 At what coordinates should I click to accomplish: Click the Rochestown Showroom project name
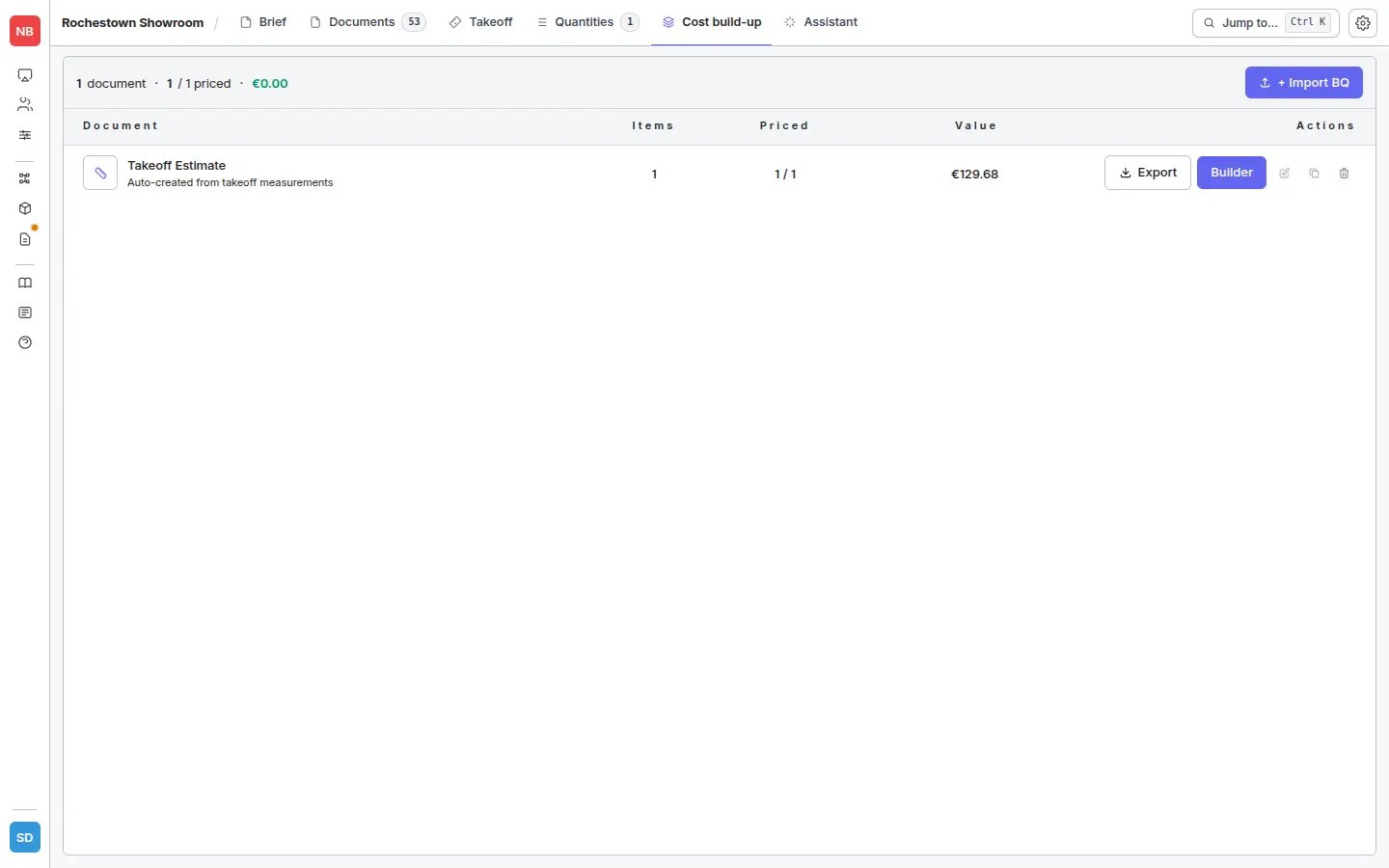133,23
